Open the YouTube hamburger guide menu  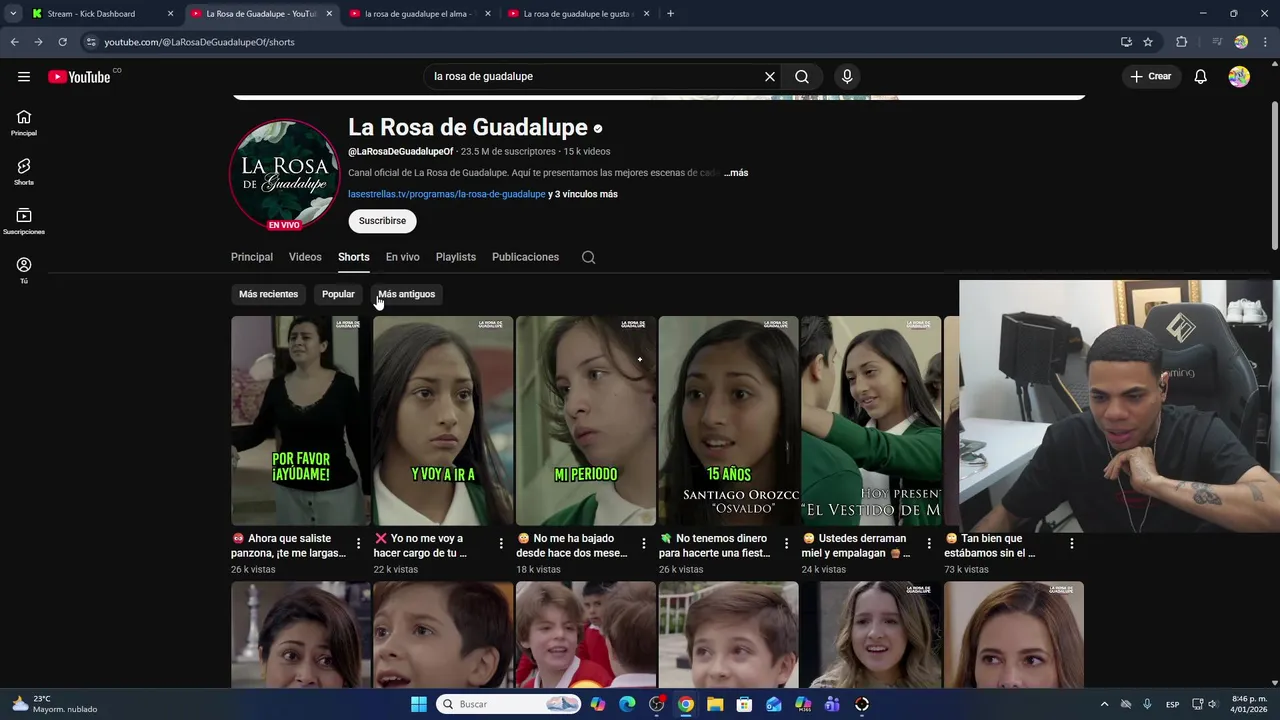(24, 77)
